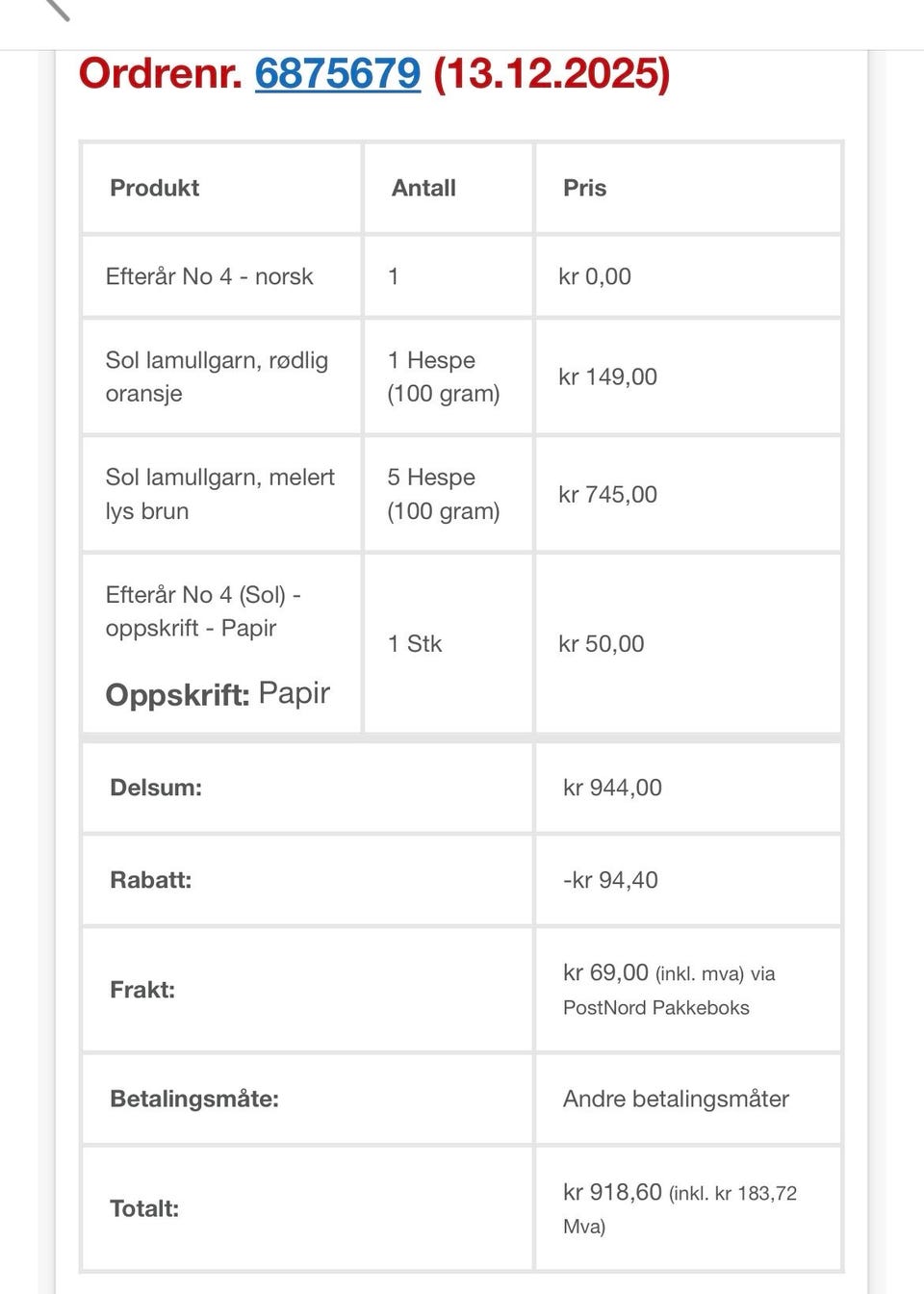Screen dimensions: 924x1294
Task: Click the Betalingsmåte row label
Action: tap(194, 1099)
